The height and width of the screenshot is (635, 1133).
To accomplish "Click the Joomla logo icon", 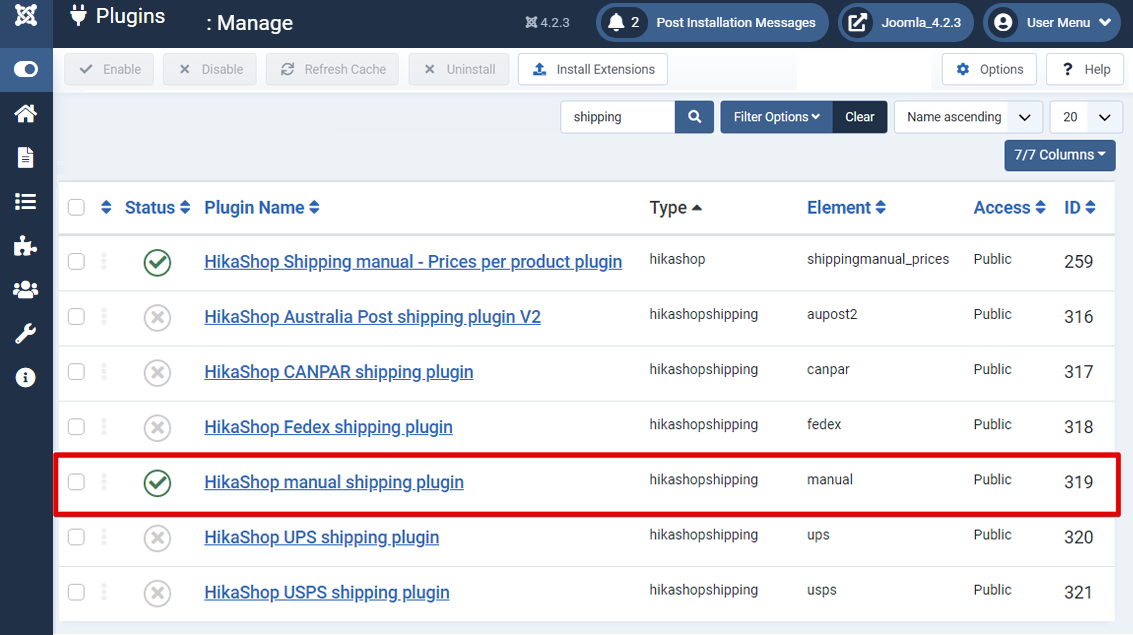I will click(x=26, y=14).
